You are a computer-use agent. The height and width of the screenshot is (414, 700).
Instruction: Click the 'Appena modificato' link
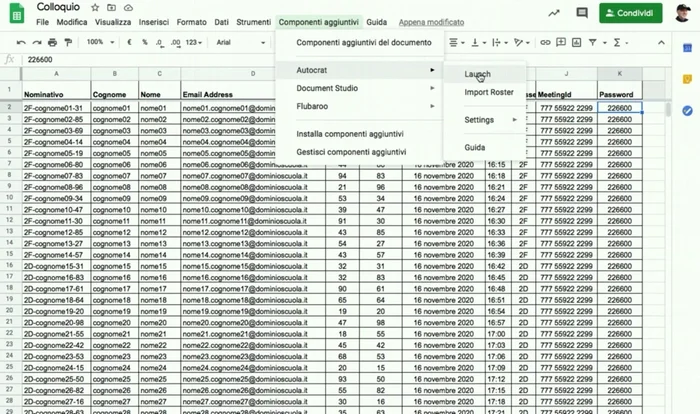click(430, 22)
